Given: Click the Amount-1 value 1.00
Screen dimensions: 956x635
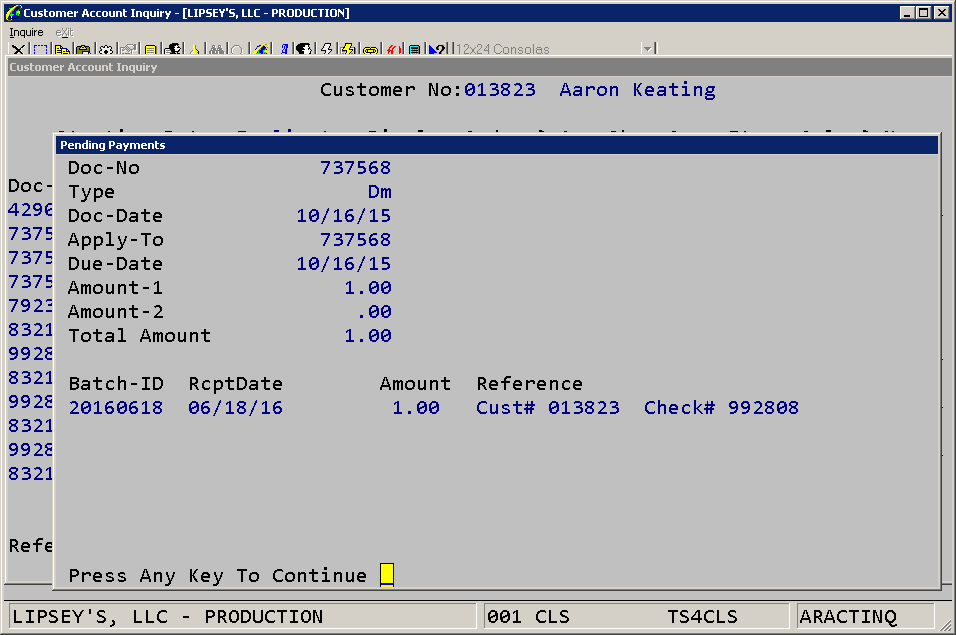Looking at the screenshot, I should tap(368, 288).
